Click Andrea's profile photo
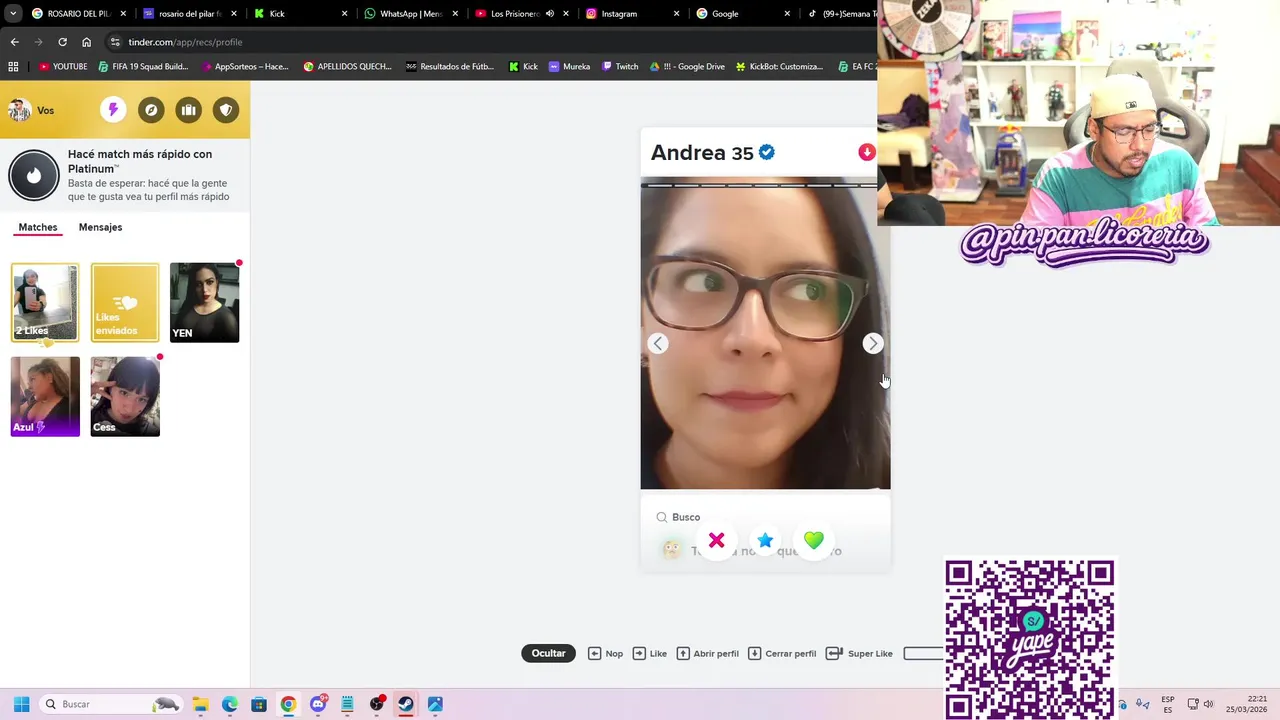 (x=765, y=333)
